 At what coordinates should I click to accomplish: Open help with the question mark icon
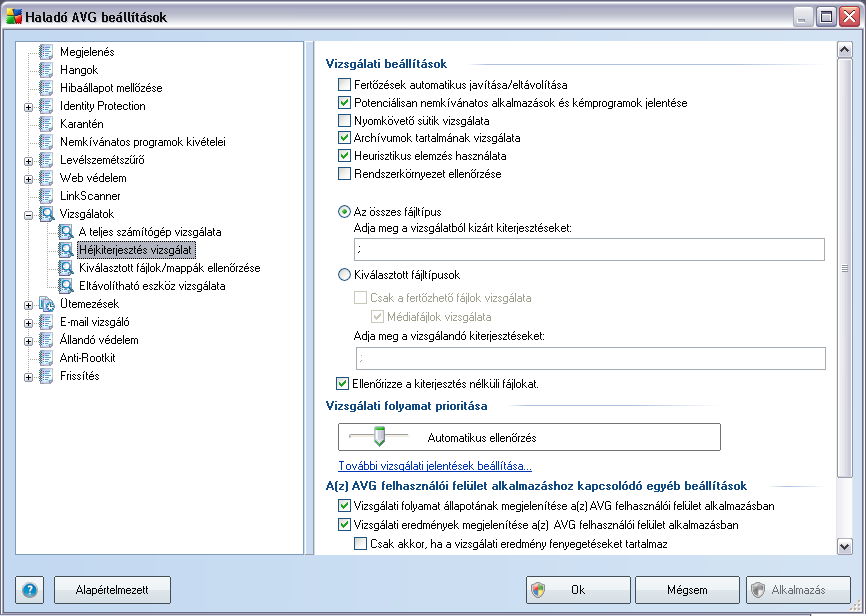pyautogui.click(x=30, y=590)
